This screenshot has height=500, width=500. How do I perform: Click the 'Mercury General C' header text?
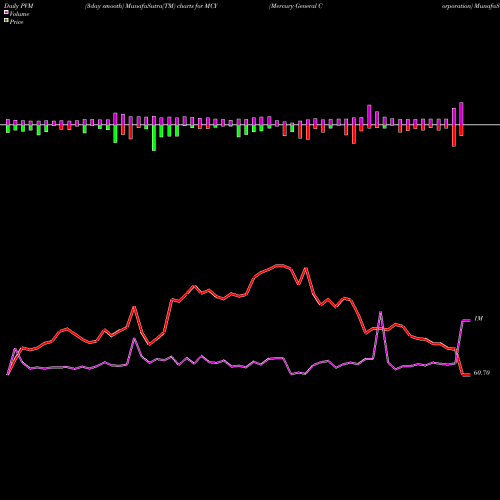pyautogui.click(x=296, y=6)
